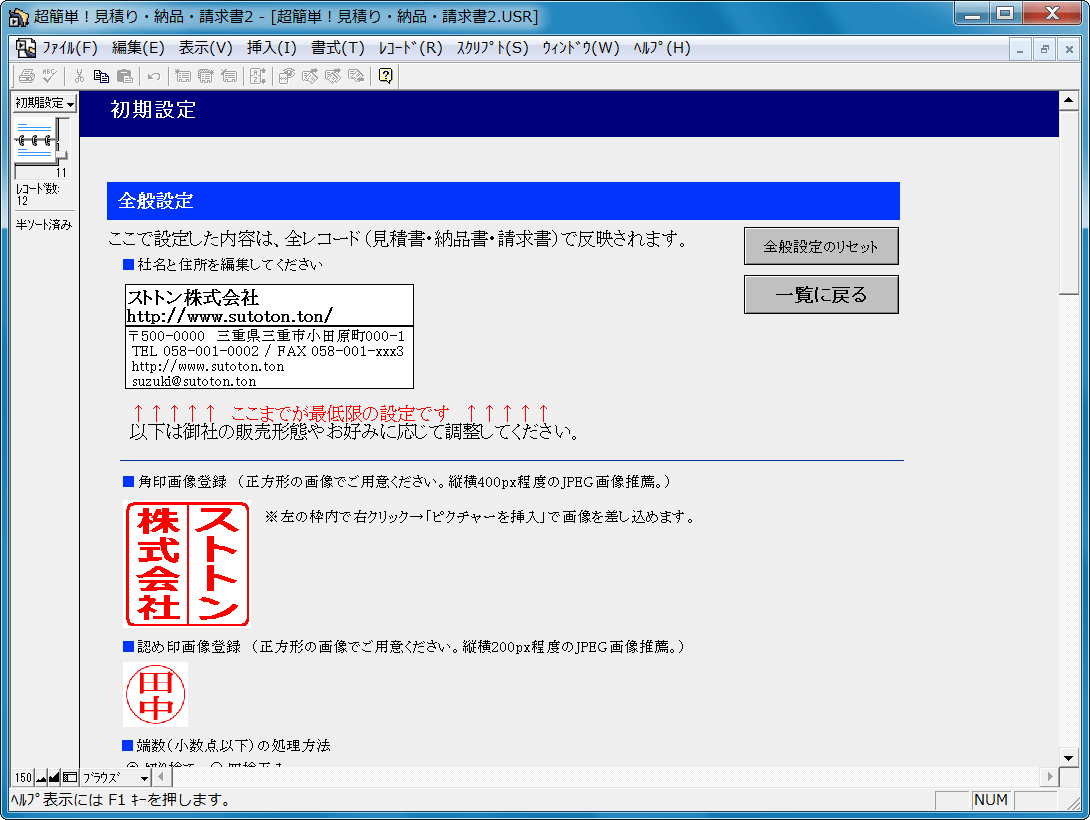Click the Undo arrow icon
This screenshot has width=1090, height=820.
tap(154, 76)
